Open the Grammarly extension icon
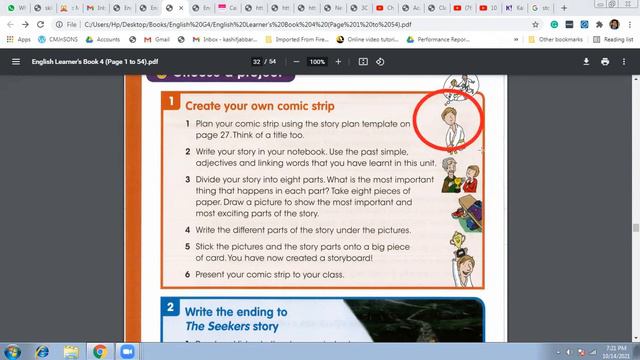Viewport: 640px width, 360px height. pos(554,24)
